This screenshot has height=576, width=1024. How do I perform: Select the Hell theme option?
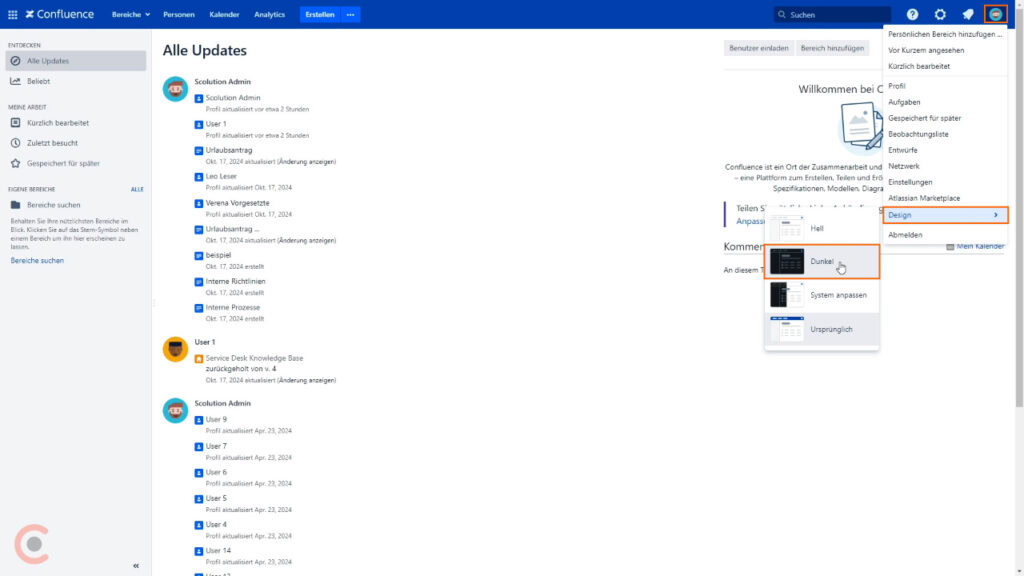pos(820,227)
